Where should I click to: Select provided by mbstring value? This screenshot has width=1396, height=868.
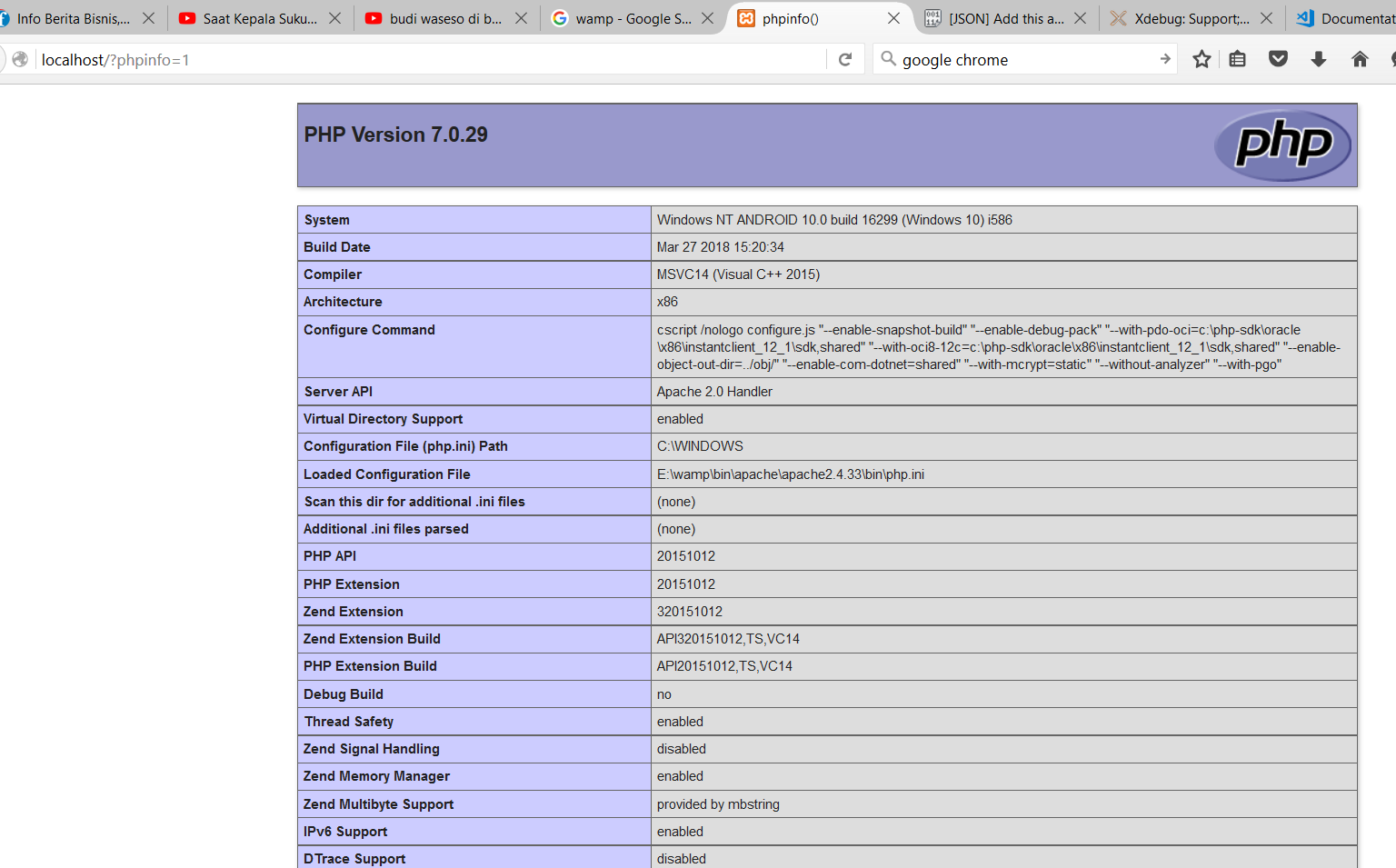coord(718,804)
